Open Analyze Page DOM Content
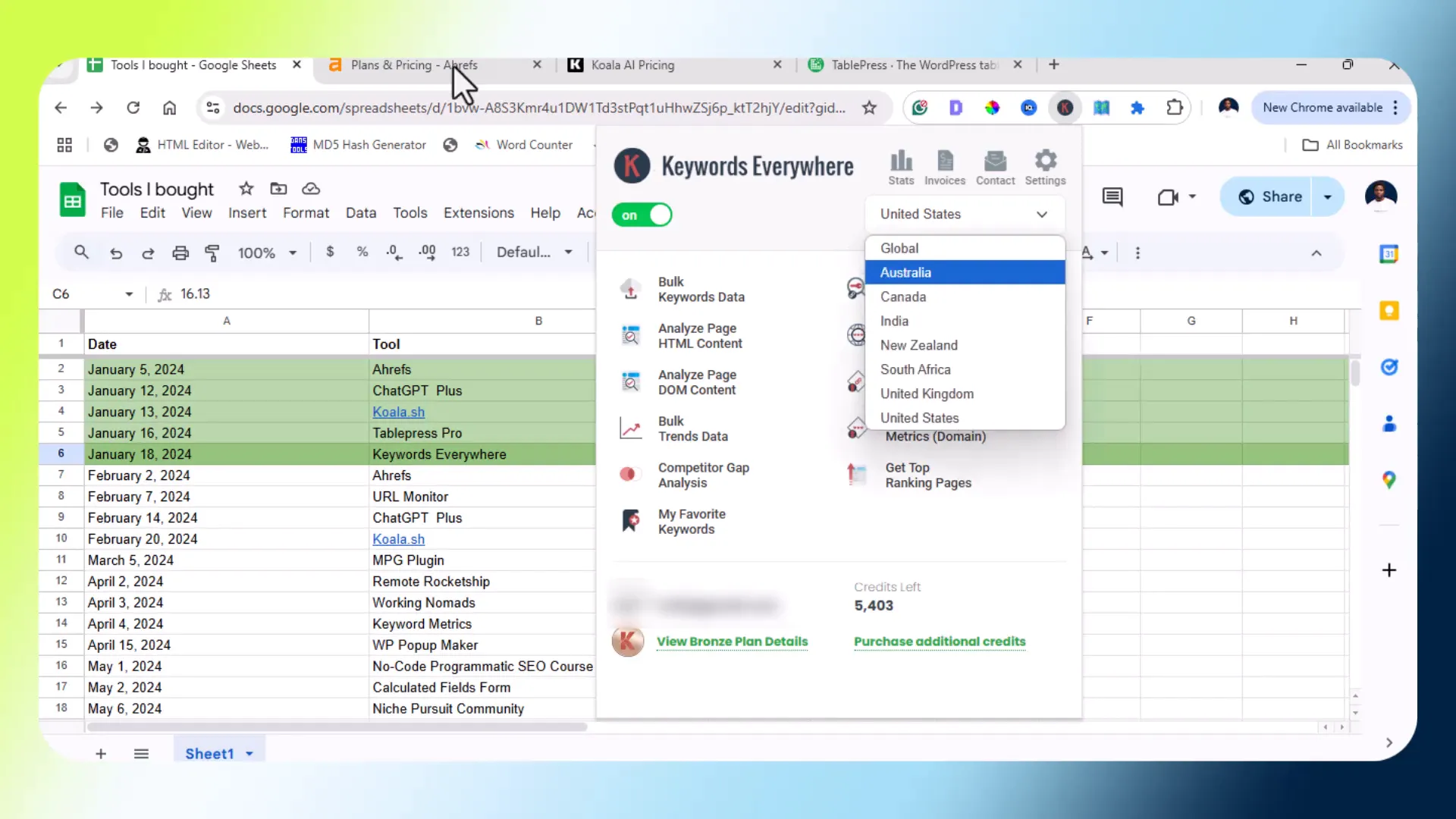The image size is (1456, 819). click(x=679, y=382)
